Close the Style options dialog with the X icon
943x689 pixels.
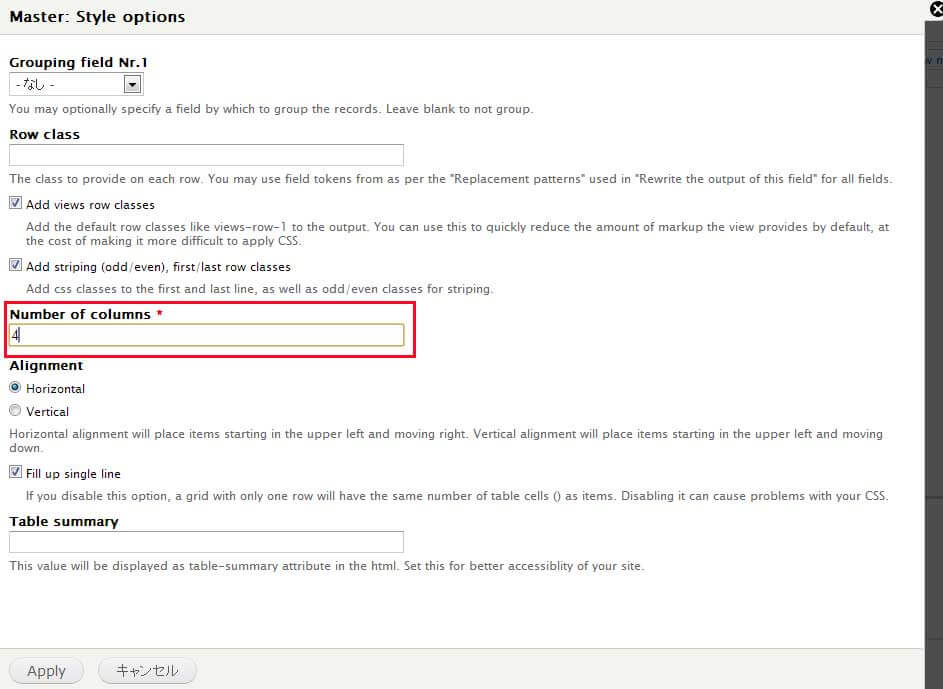(936, 9)
